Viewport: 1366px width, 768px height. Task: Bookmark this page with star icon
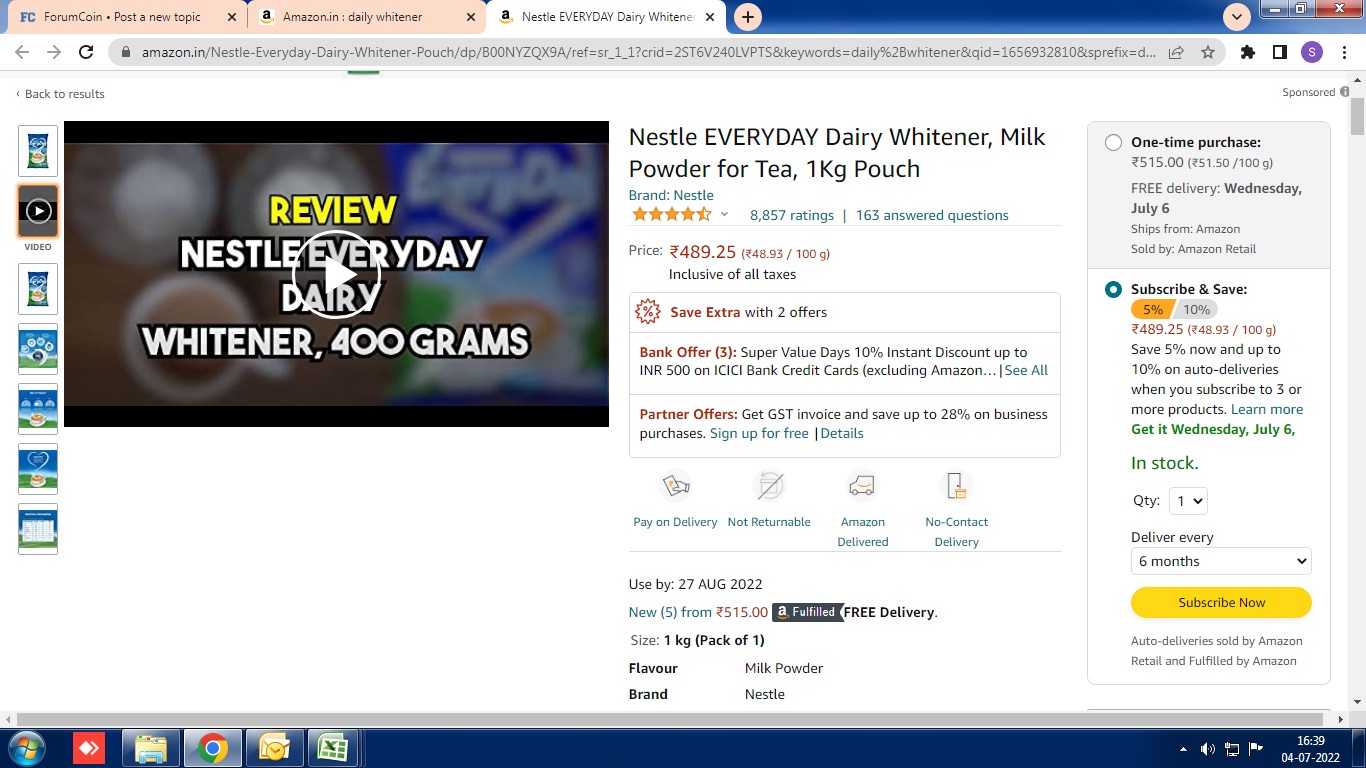pyautogui.click(x=1208, y=52)
